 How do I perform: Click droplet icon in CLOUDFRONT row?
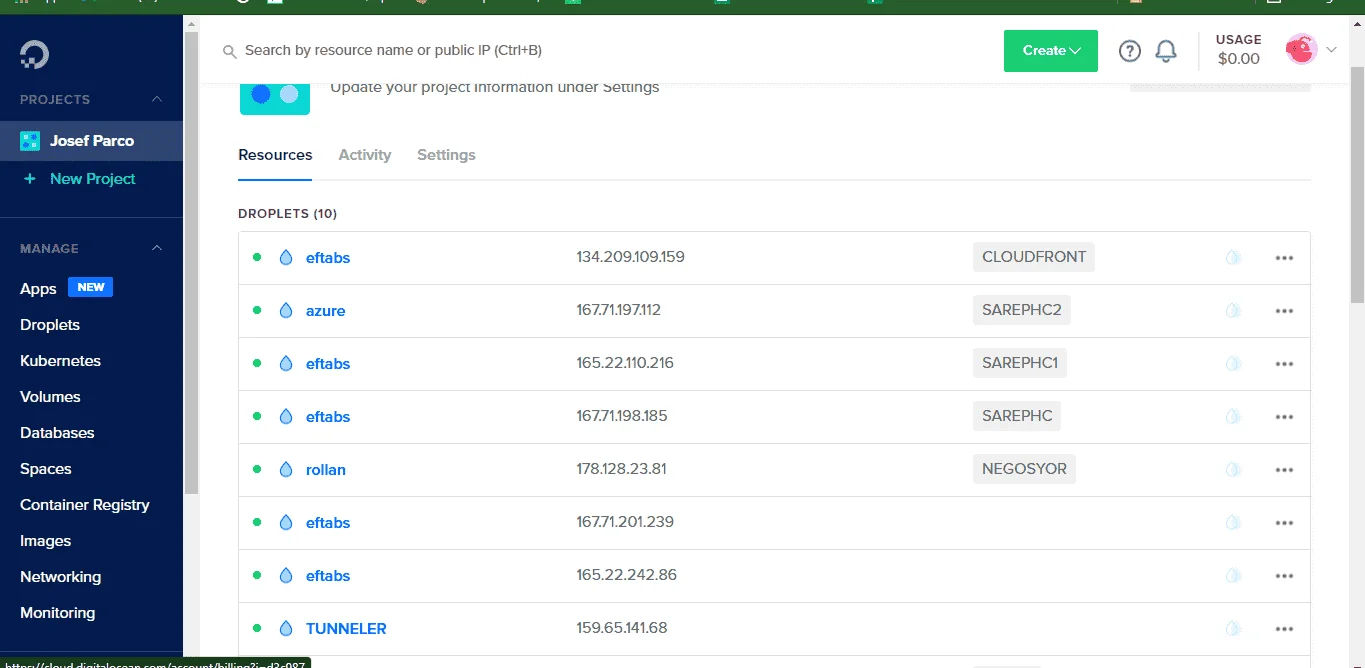pyautogui.click(x=286, y=258)
